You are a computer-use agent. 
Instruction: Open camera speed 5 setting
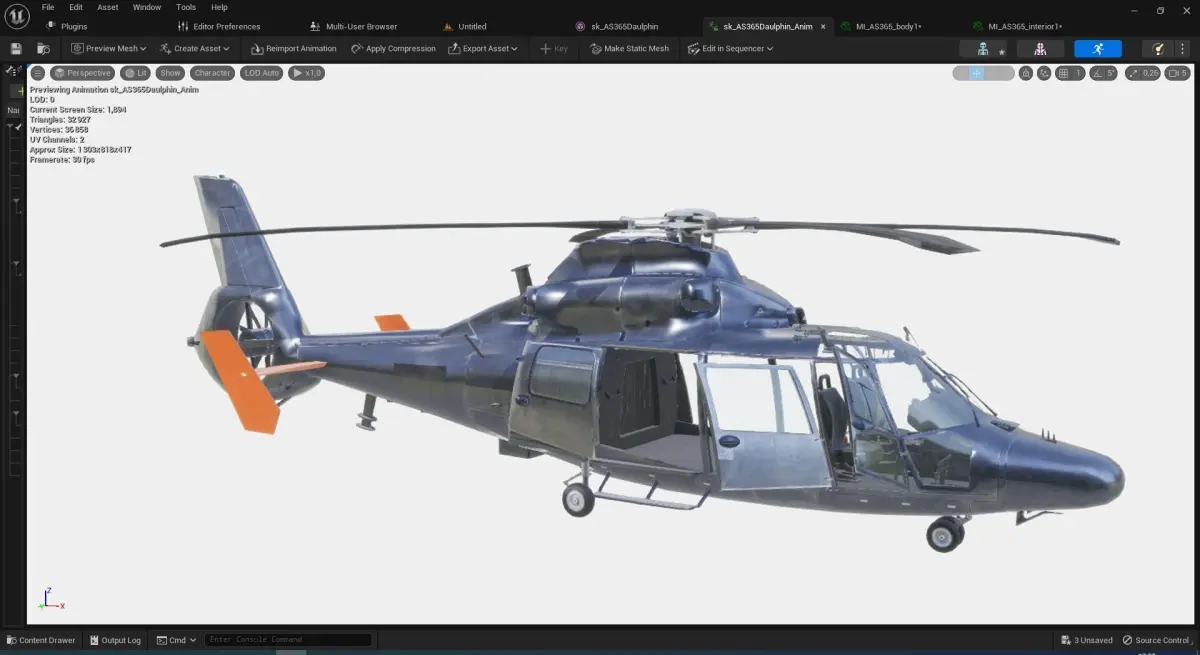(1178, 73)
